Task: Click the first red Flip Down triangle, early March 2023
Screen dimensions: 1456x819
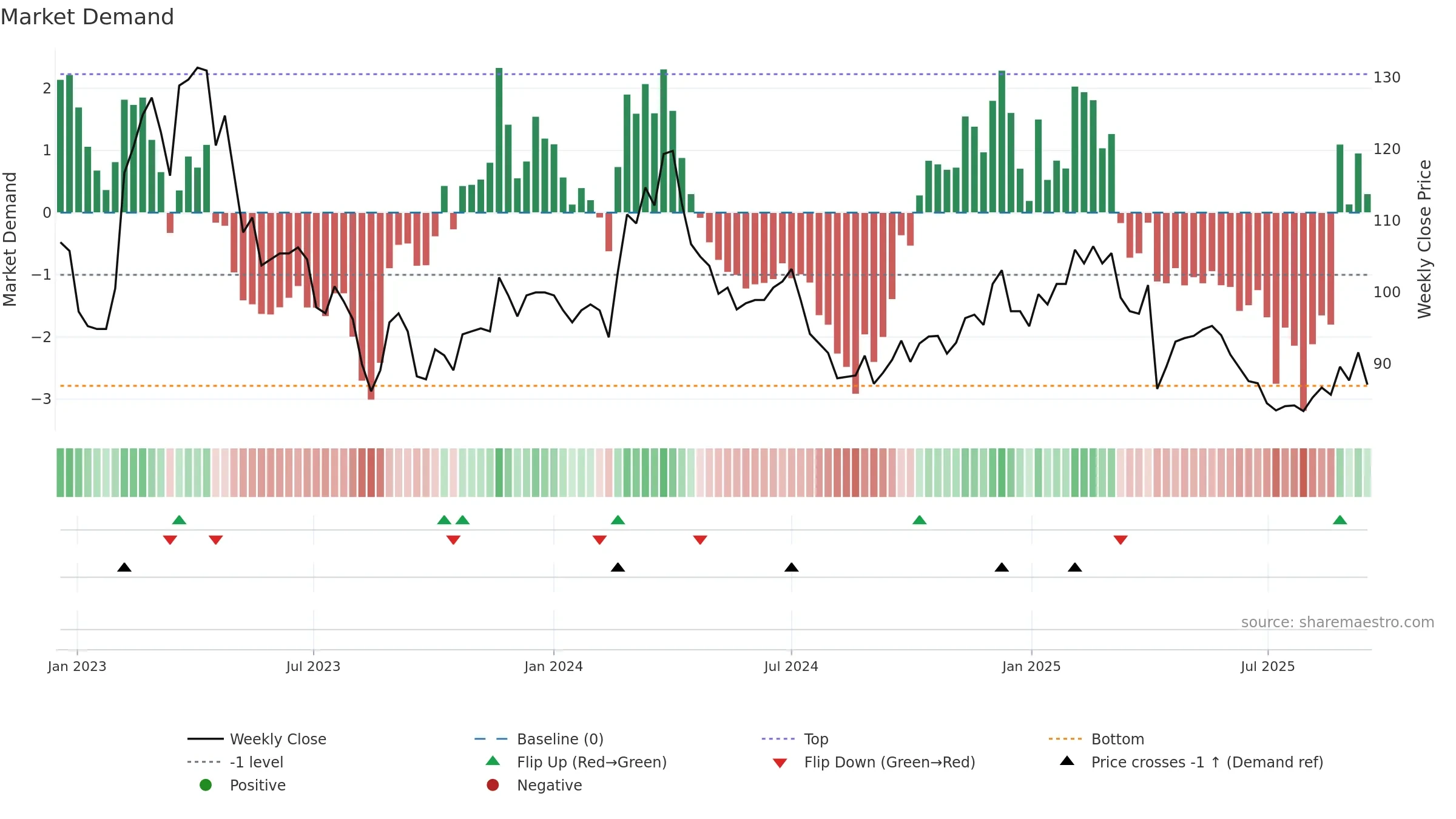Action: coord(170,540)
